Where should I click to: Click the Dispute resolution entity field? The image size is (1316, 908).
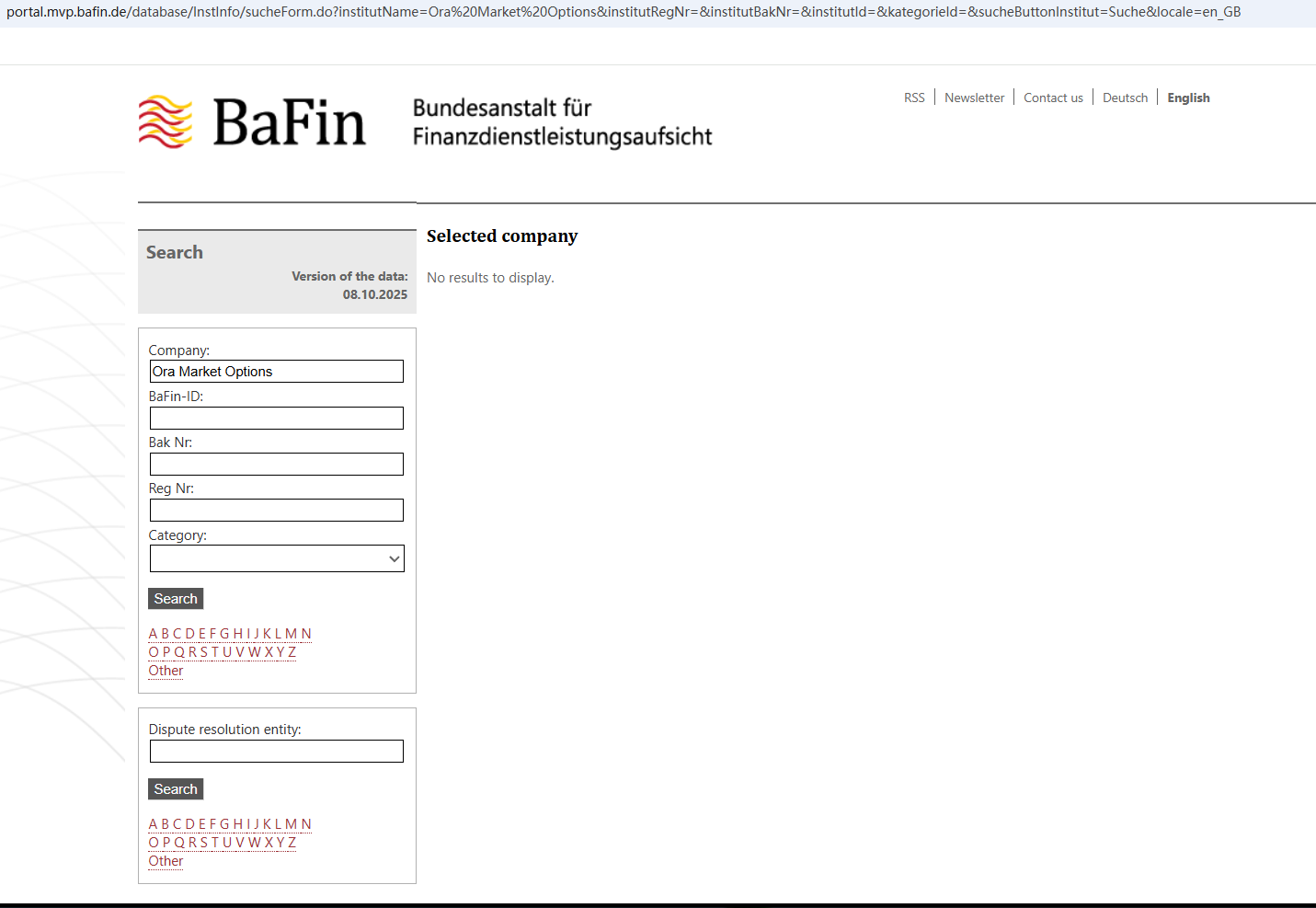[277, 752]
